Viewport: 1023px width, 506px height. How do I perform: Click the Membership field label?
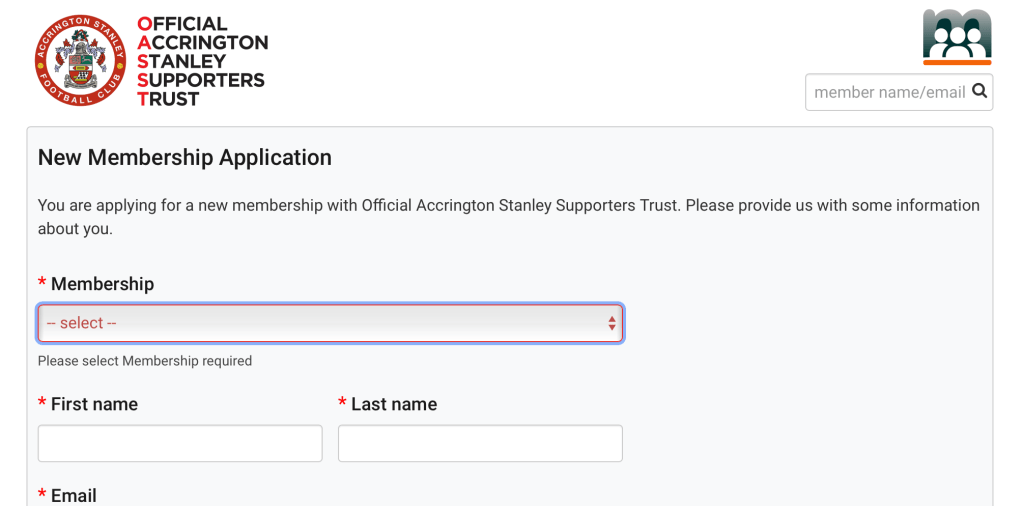(x=102, y=284)
